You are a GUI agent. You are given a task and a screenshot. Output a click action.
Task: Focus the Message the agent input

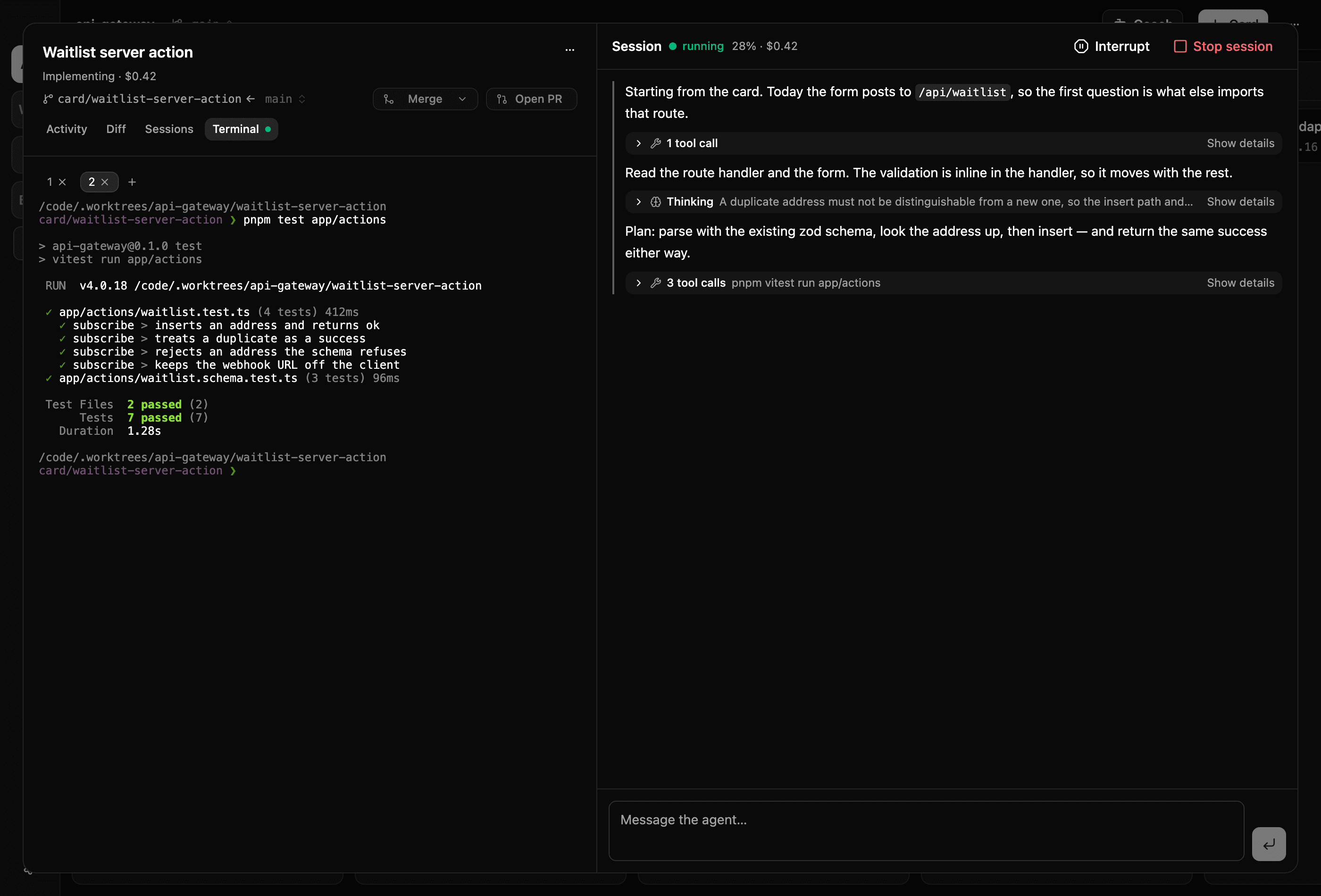click(x=926, y=830)
